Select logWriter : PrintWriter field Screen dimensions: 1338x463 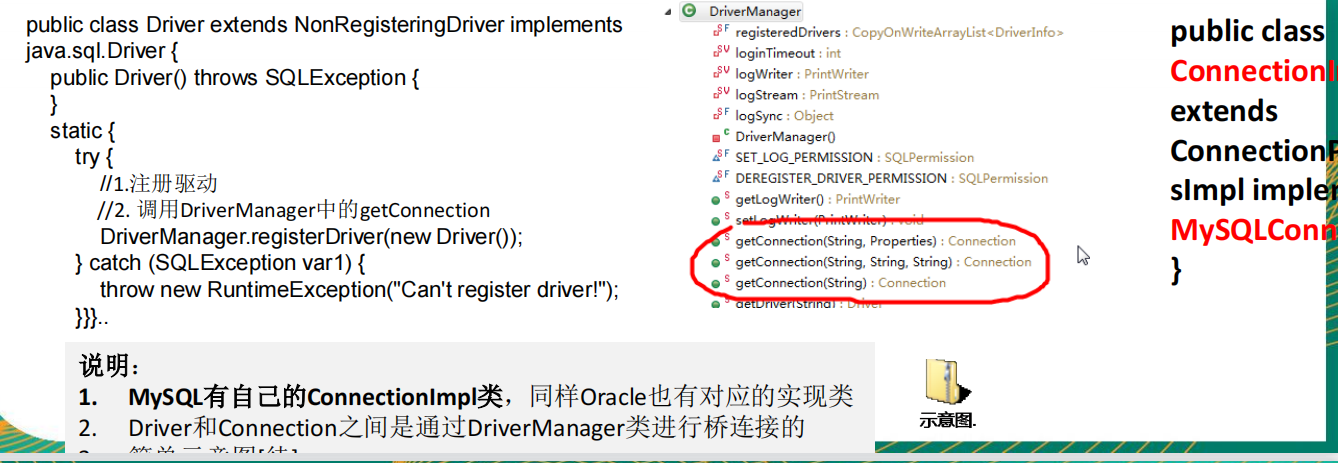pos(802,74)
